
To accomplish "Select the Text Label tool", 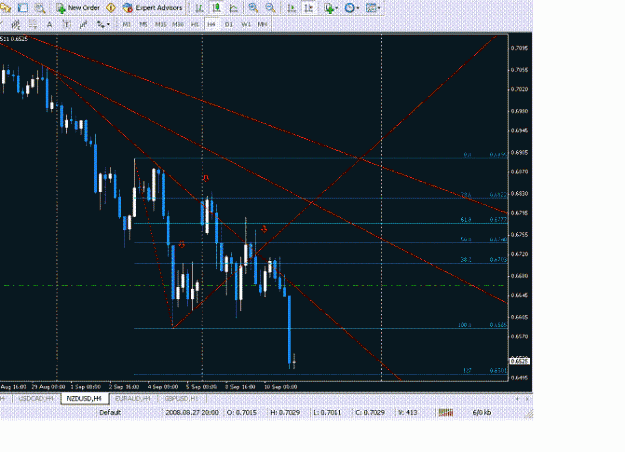I will coord(67,24).
